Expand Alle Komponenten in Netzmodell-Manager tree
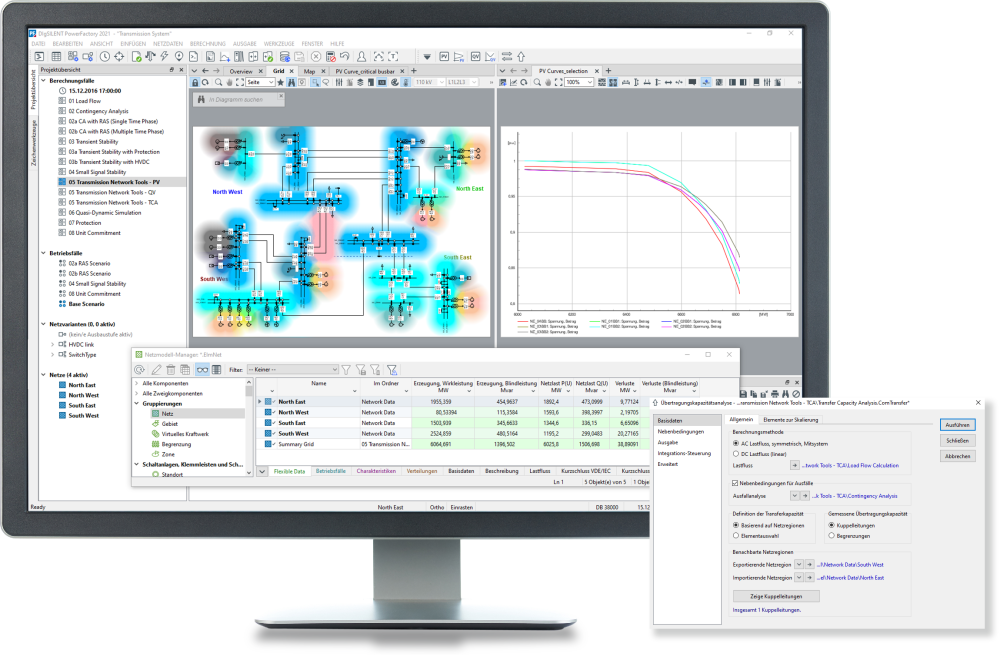This screenshot has width=1000, height=667. 136,383
